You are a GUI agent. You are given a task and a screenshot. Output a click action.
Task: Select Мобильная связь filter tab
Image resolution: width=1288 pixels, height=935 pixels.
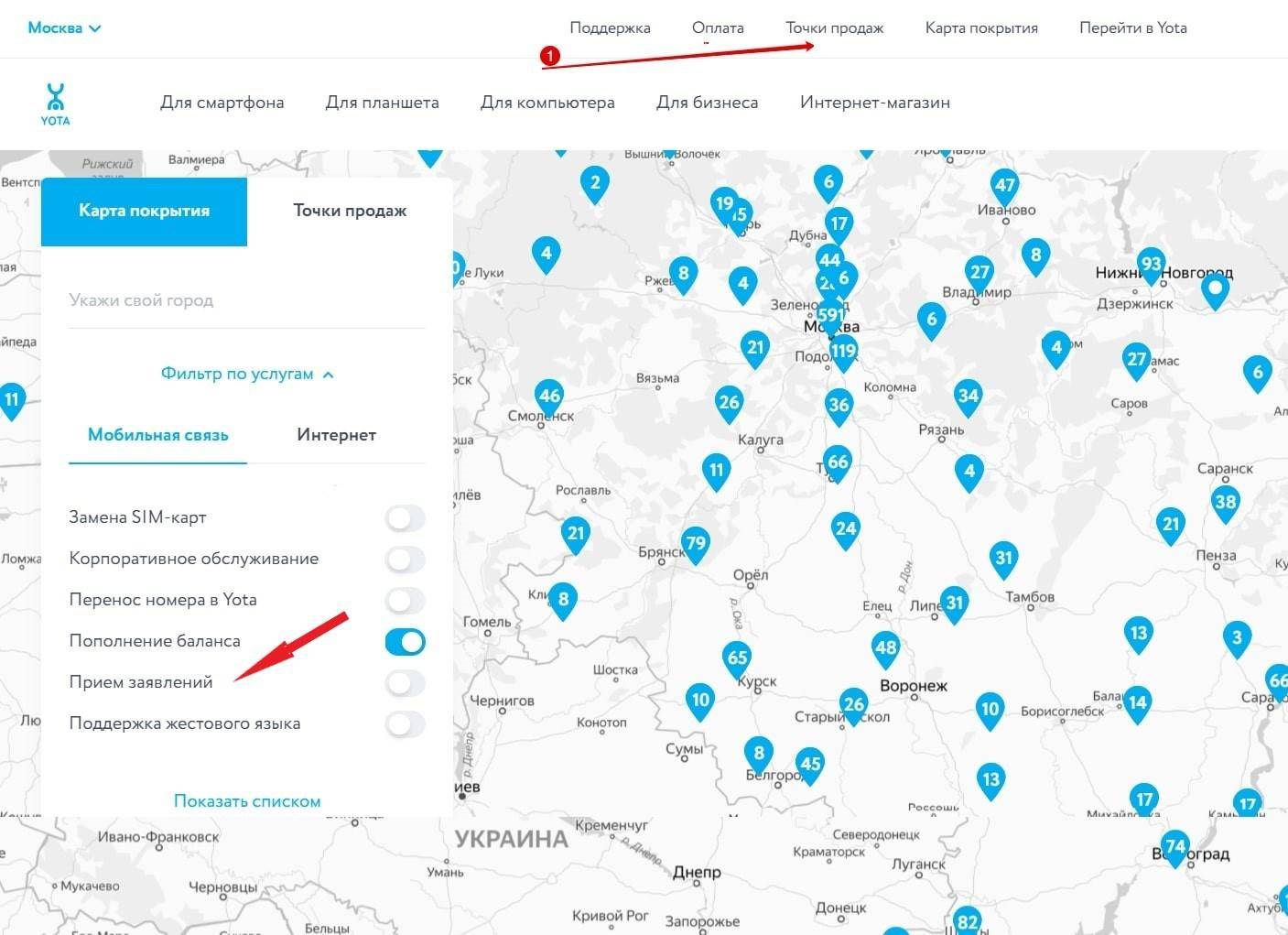(157, 435)
